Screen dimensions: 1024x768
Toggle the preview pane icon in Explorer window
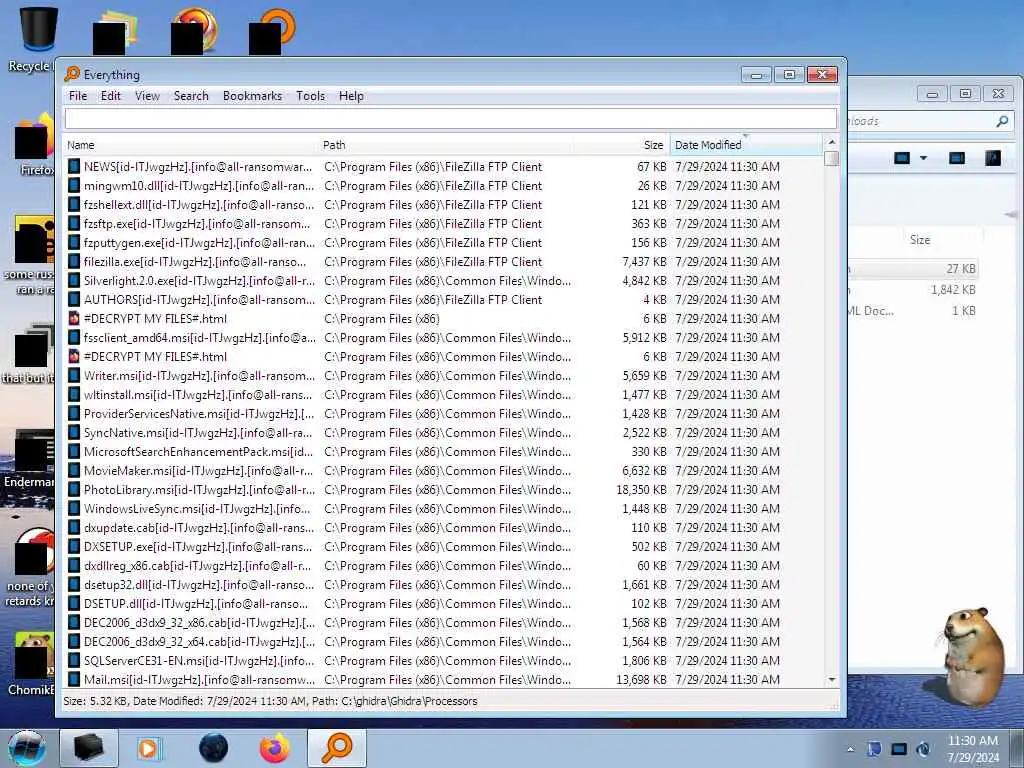957,158
